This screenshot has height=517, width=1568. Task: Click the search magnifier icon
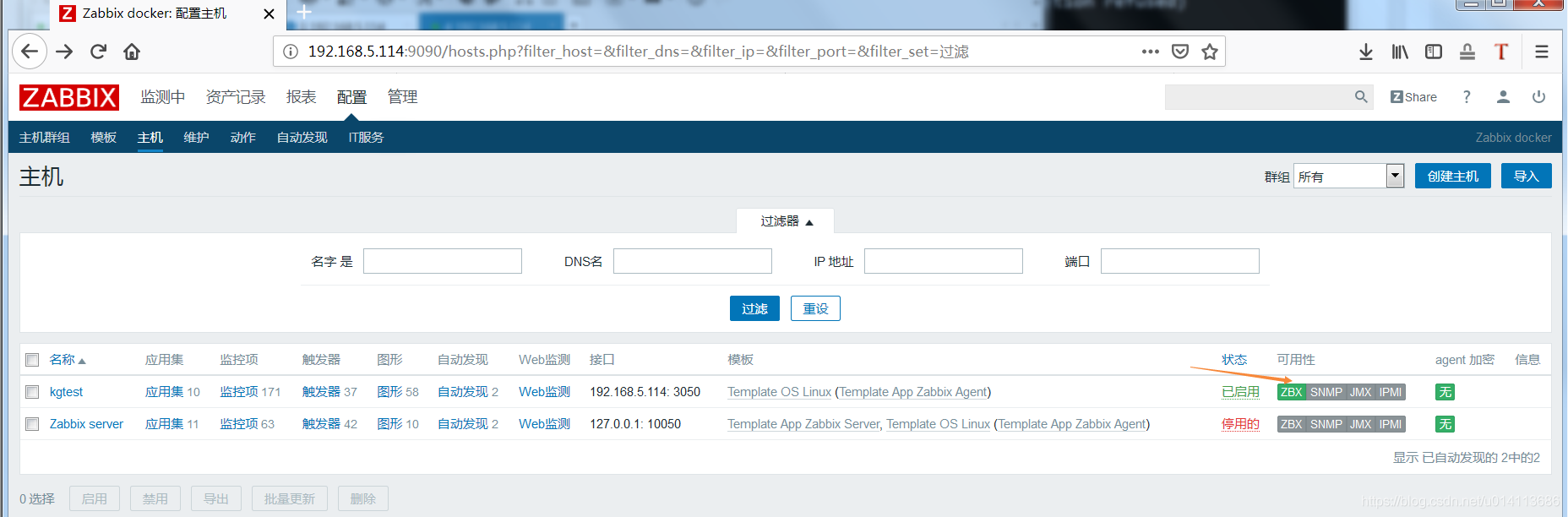click(x=1360, y=97)
